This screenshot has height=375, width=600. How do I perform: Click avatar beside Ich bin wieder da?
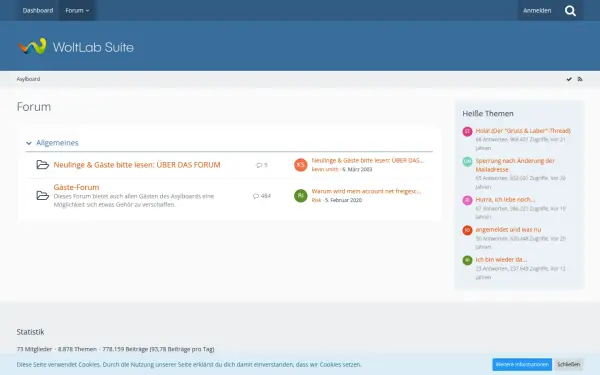[467, 260]
